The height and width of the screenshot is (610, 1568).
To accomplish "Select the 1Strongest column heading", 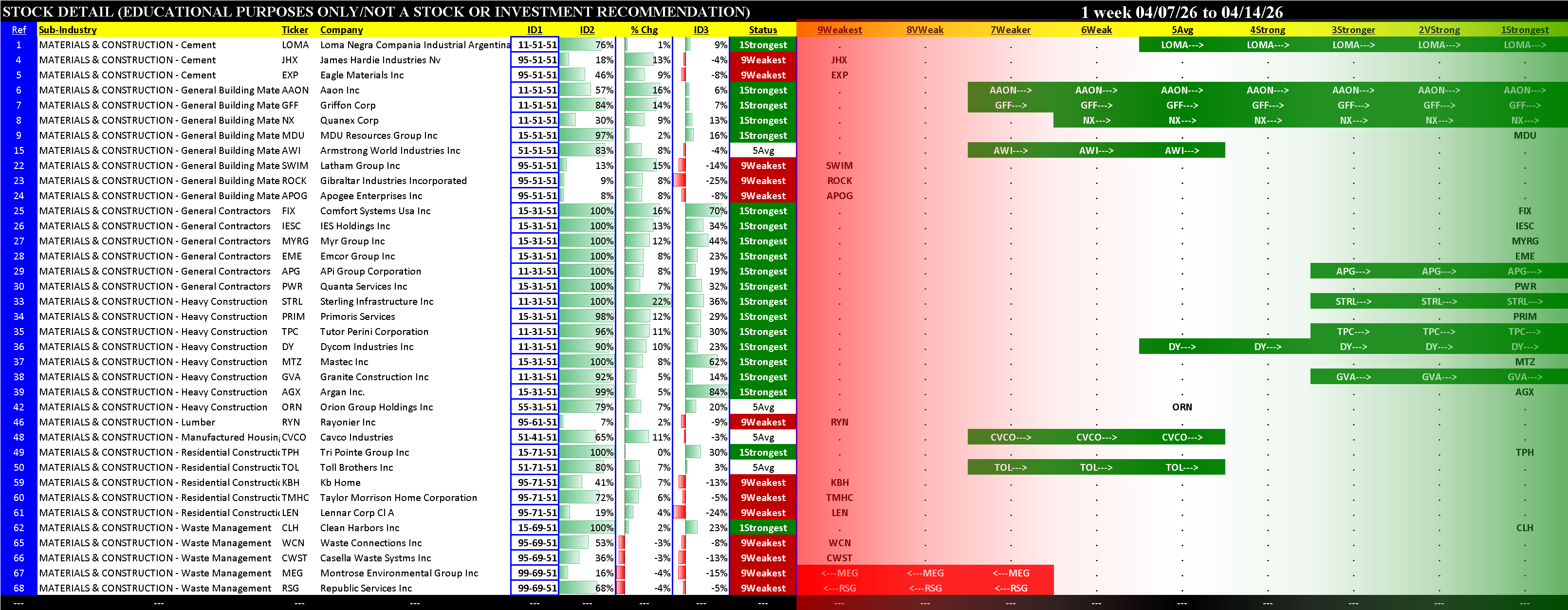I will pos(1524,30).
